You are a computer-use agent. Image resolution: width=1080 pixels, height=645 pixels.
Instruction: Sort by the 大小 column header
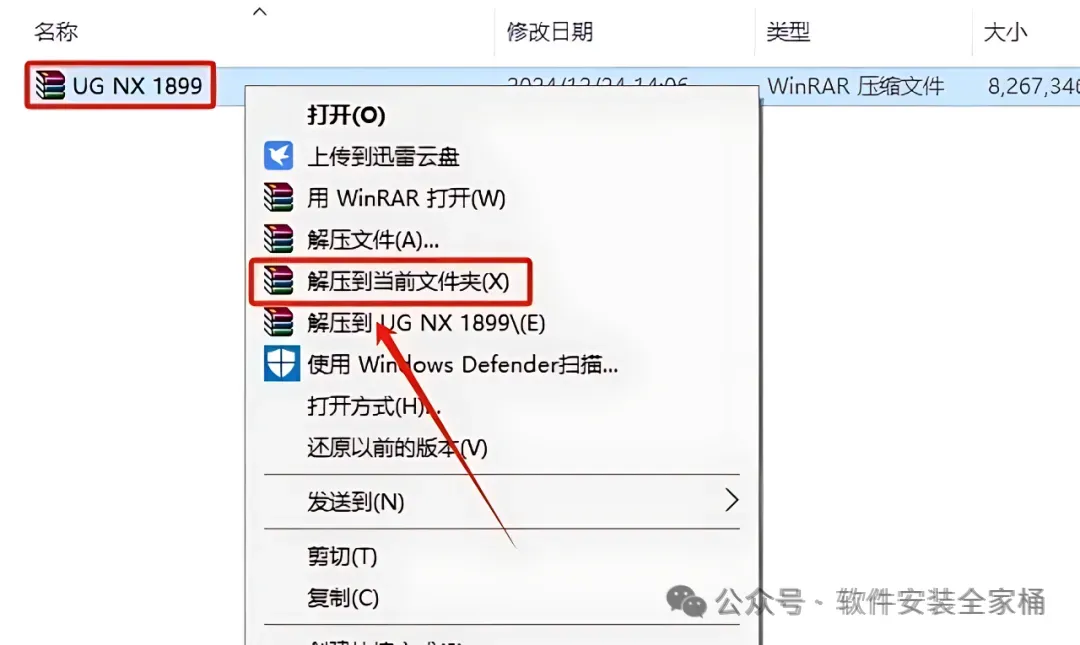tap(1006, 32)
